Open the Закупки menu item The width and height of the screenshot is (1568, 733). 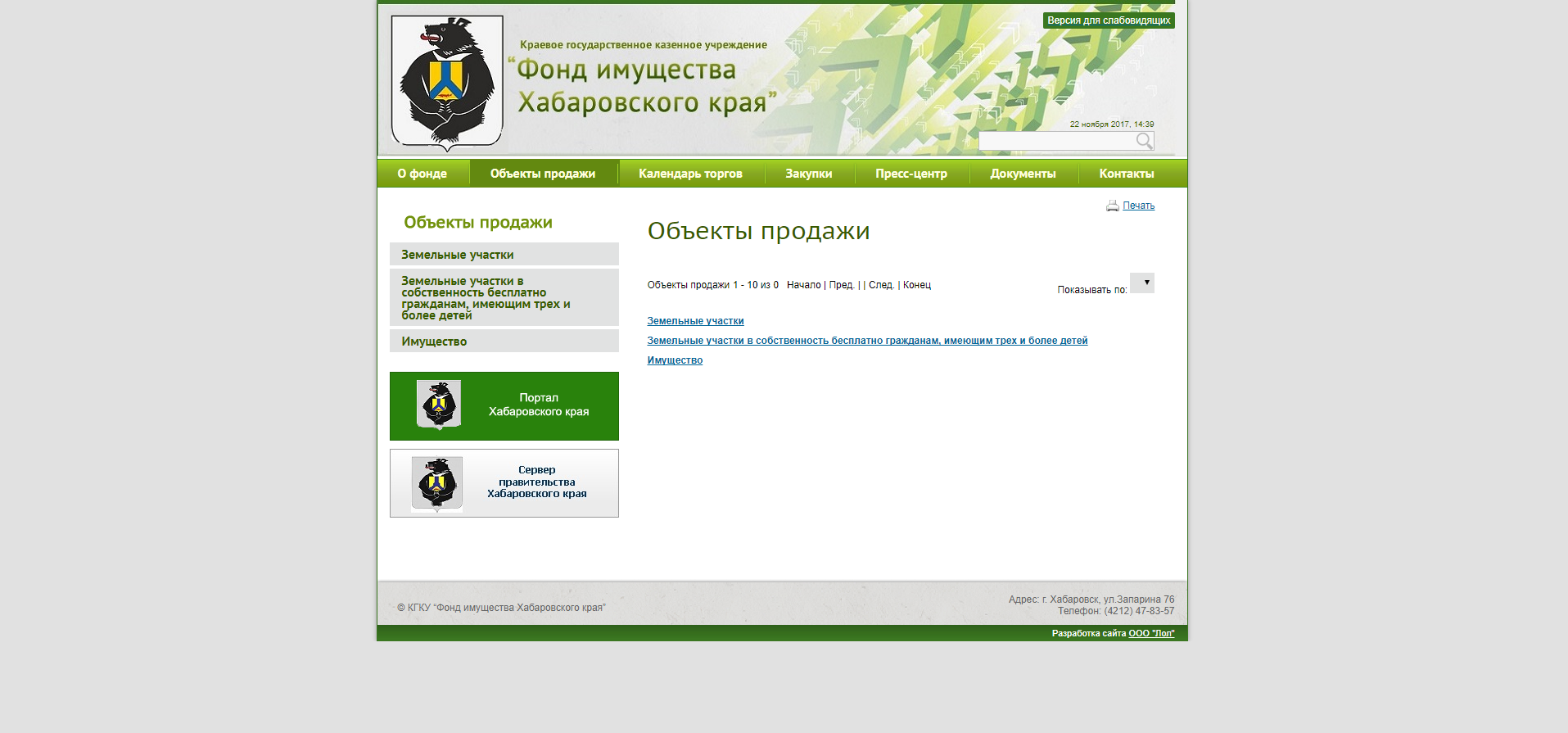tap(808, 174)
